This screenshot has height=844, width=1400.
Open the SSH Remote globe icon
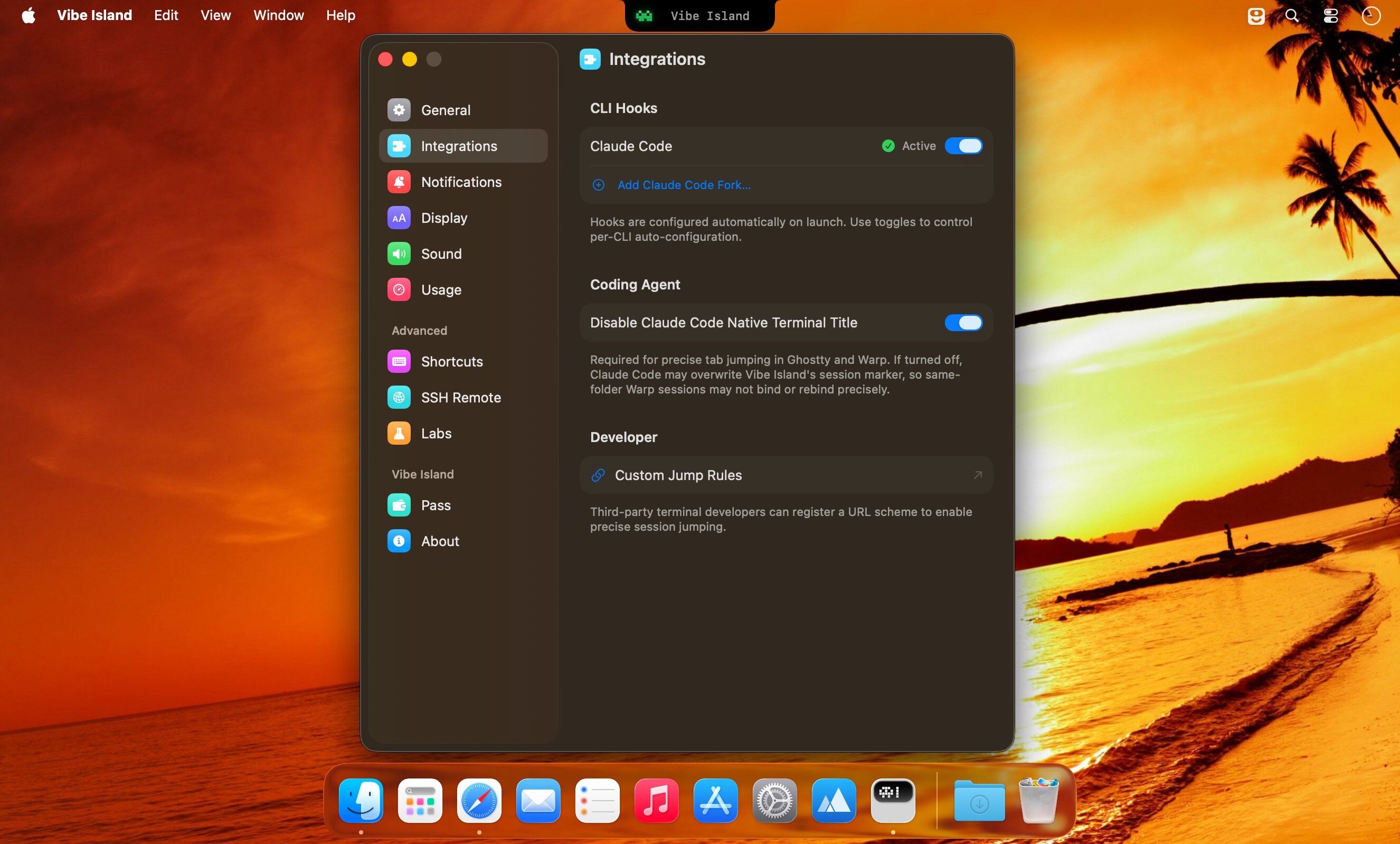tap(399, 397)
